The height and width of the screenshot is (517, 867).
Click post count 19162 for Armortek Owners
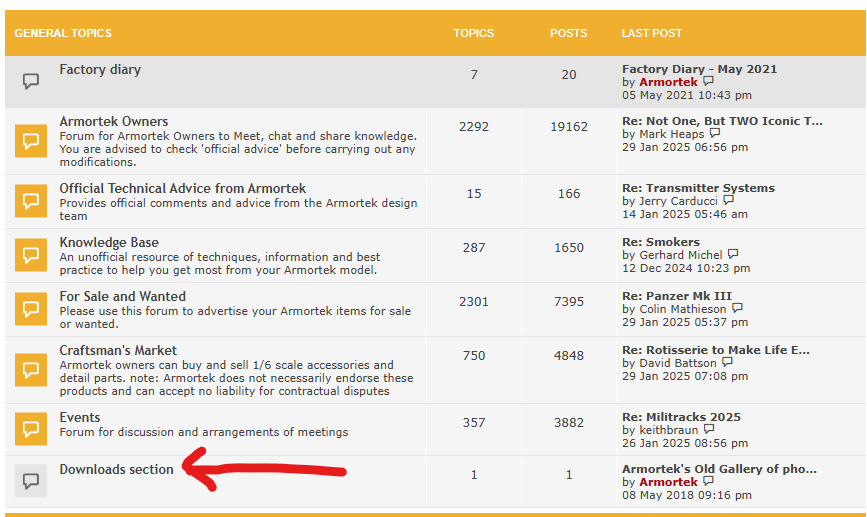568,127
